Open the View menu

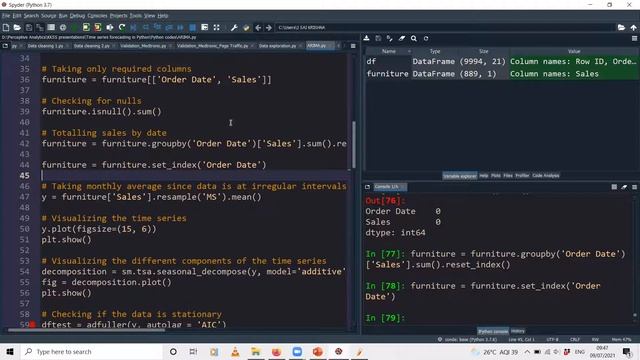150,16
